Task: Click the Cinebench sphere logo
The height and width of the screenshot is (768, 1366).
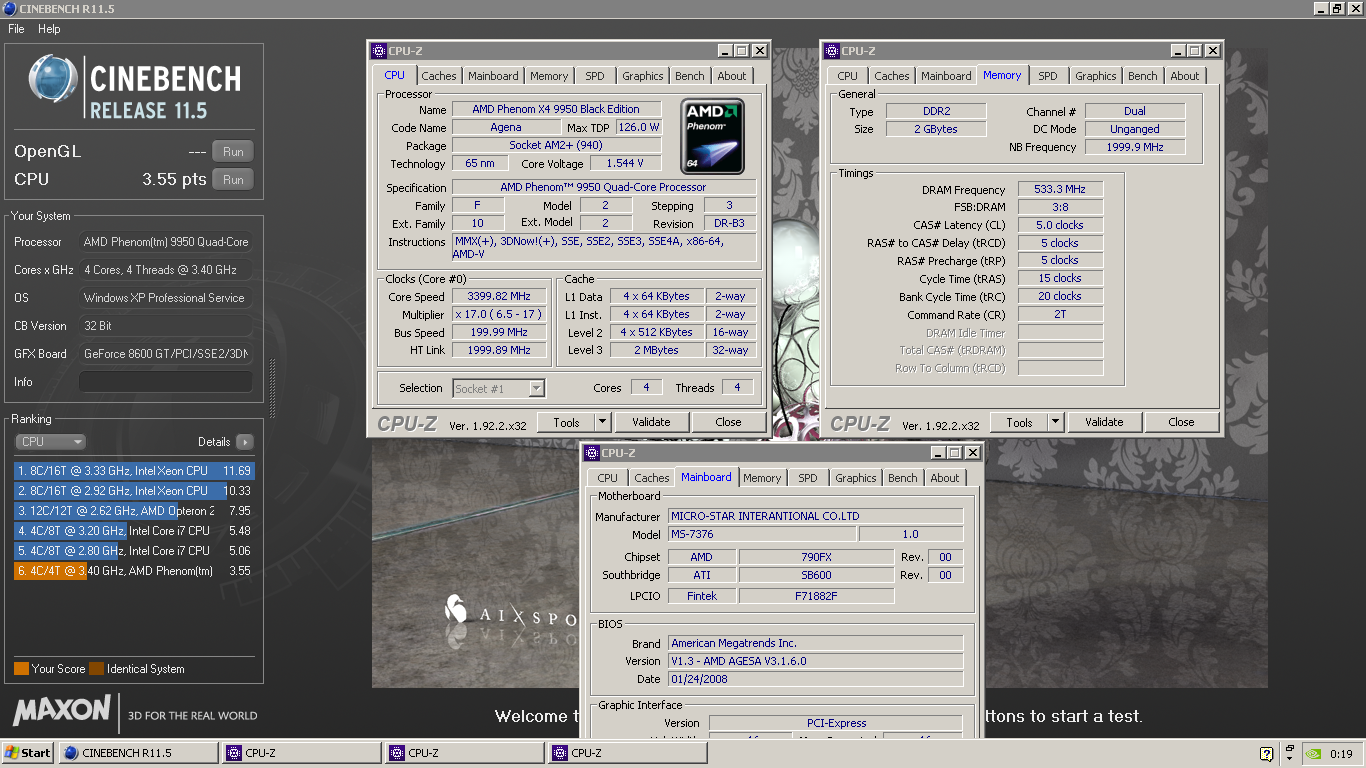Action: [53, 79]
